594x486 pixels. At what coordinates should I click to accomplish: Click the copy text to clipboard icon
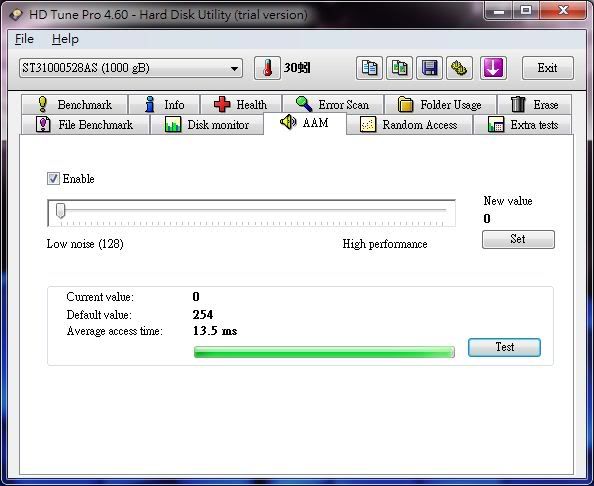click(x=369, y=68)
